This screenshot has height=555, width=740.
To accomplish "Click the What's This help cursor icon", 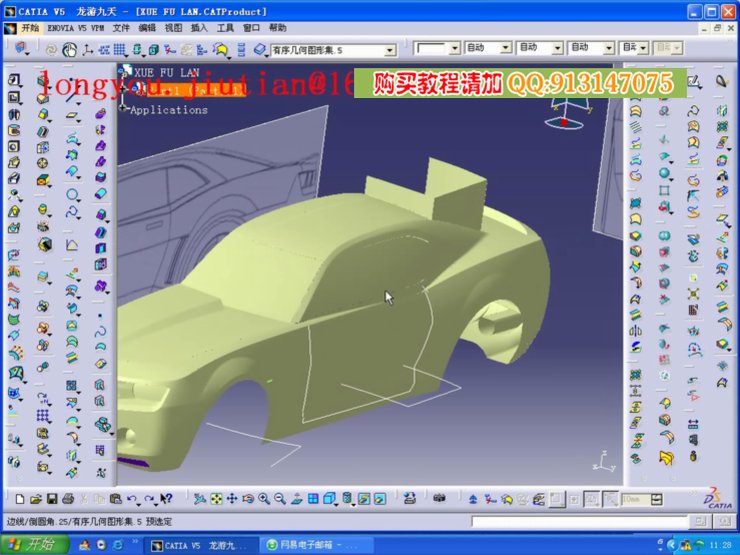I will click(166, 498).
